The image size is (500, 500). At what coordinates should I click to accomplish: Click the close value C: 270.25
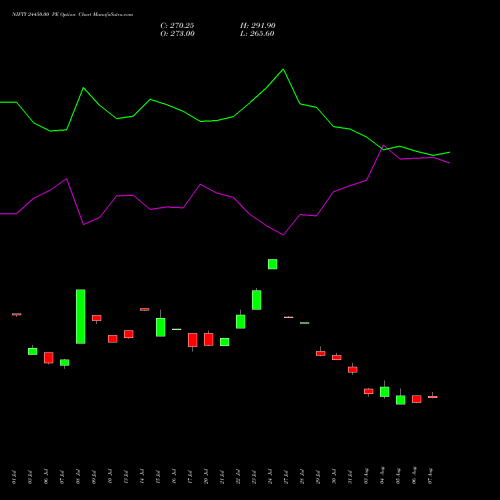[177, 26]
